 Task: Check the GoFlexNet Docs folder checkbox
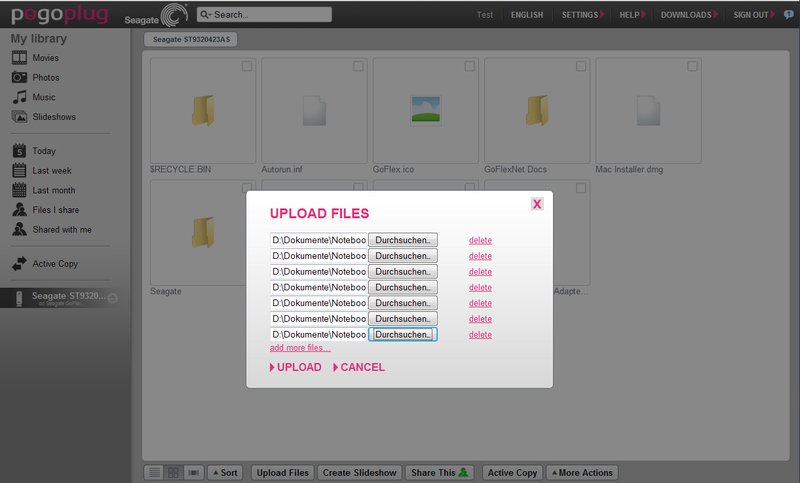click(x=581, y=66)
